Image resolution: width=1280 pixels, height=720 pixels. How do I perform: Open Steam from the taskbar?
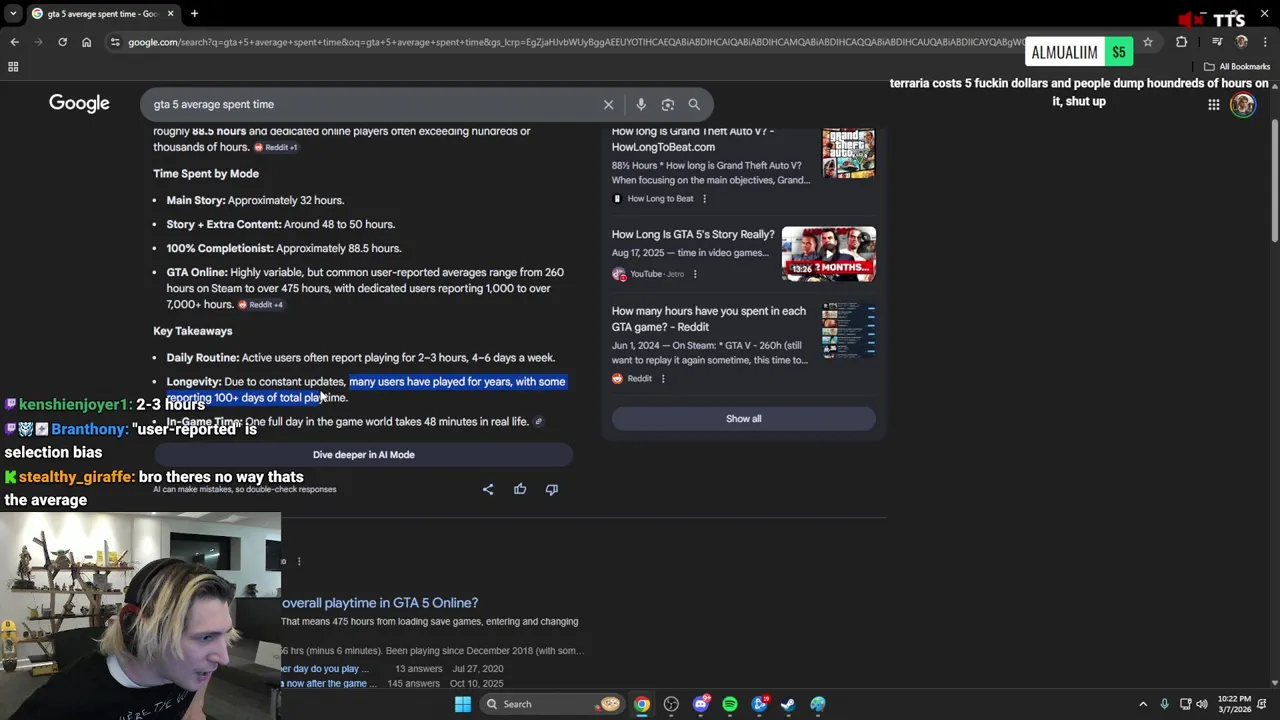point(788,704)
